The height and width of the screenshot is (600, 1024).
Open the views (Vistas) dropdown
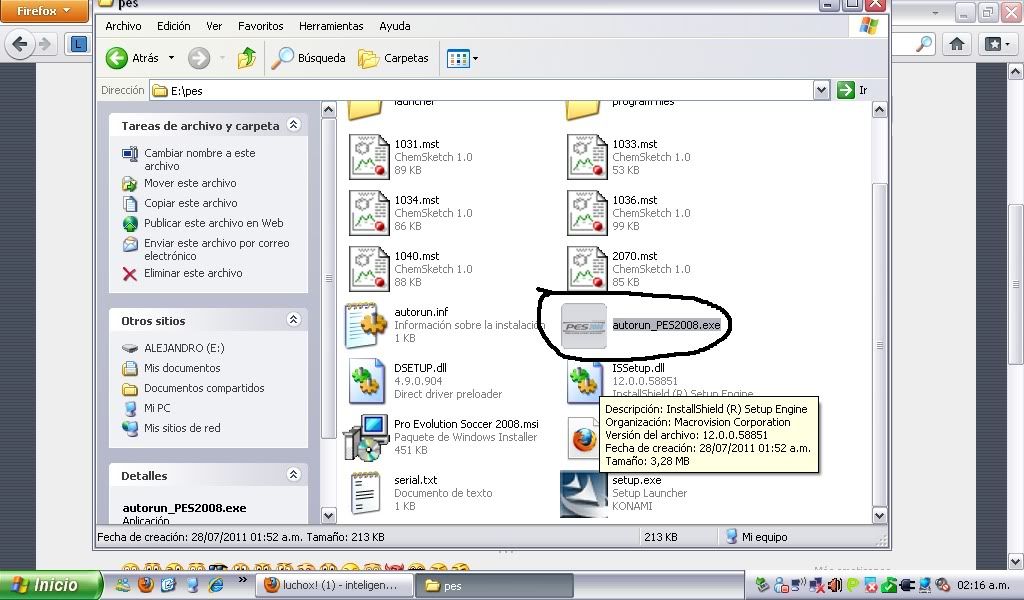462,58
